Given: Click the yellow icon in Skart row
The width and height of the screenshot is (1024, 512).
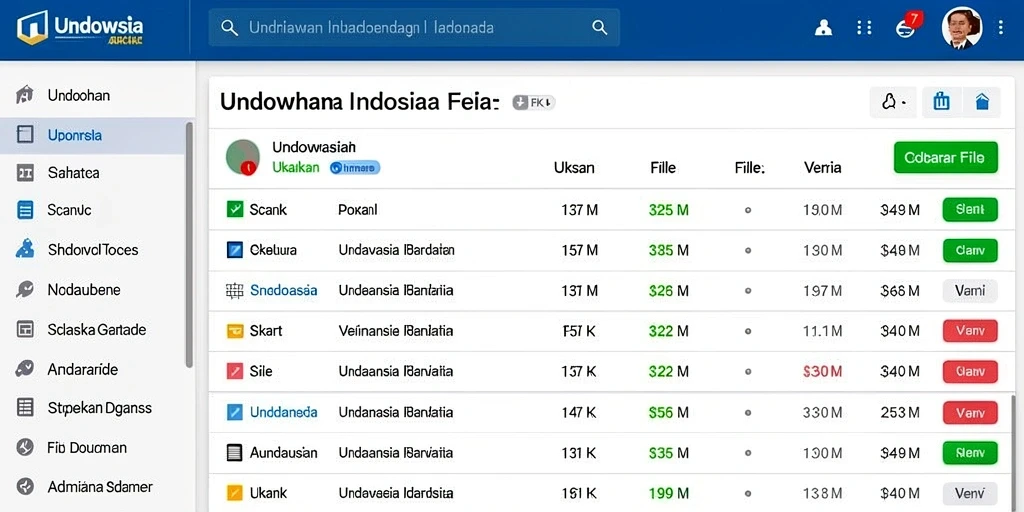Looking at the screenshot, I should pyautogui.click(x=234, y=331).
